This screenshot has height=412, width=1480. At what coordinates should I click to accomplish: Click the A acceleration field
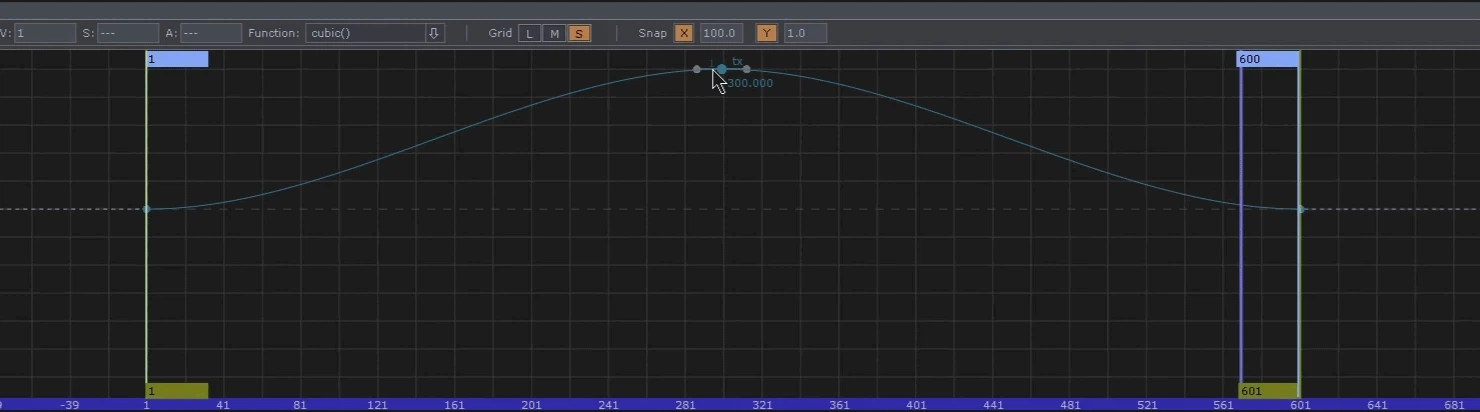211,33
